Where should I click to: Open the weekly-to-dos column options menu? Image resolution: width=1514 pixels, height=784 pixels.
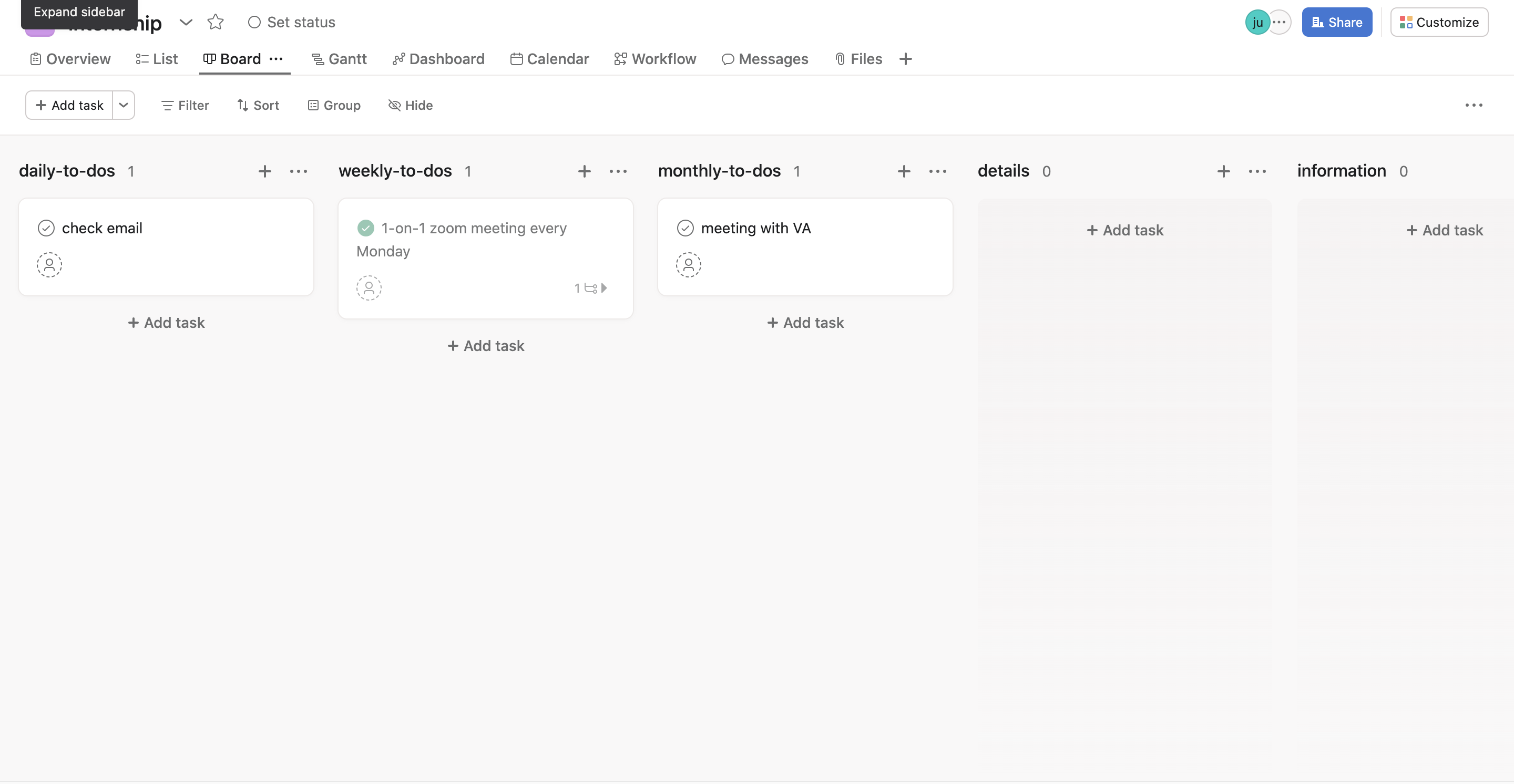pyautogui.click(x=618, y=171)
